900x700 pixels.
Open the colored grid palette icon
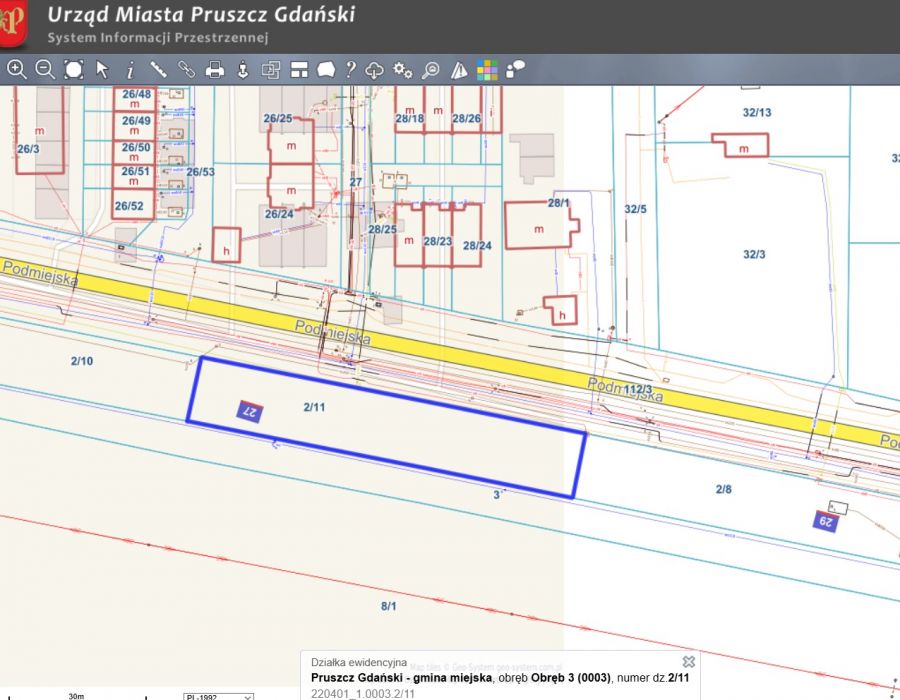tap(487, 69)
